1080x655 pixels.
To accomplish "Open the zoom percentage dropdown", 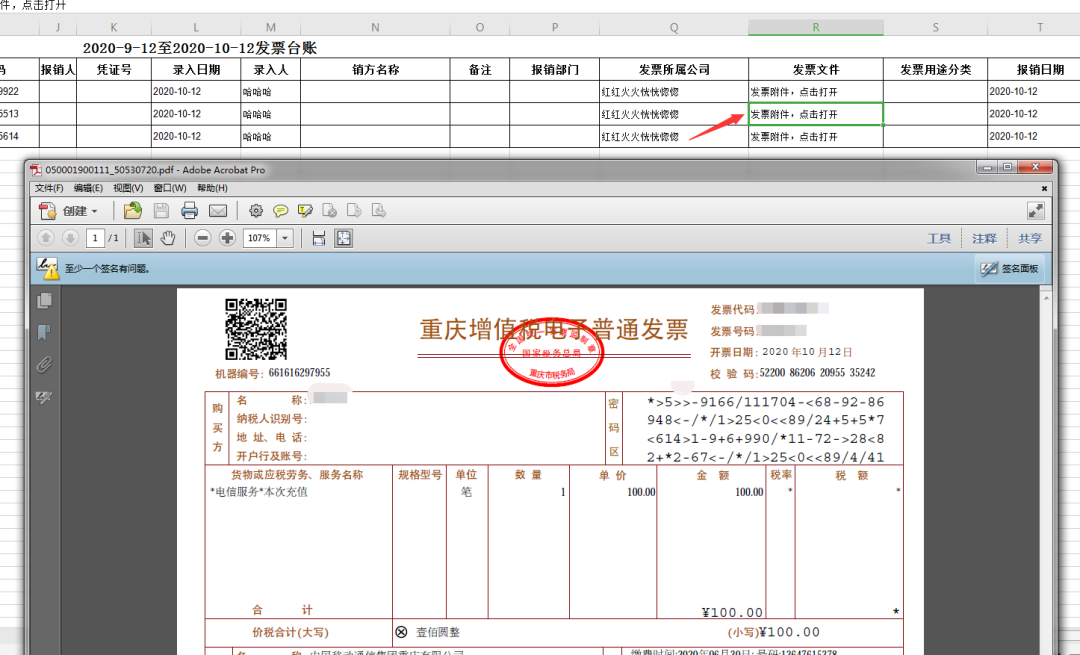I will tap(285, 237).
